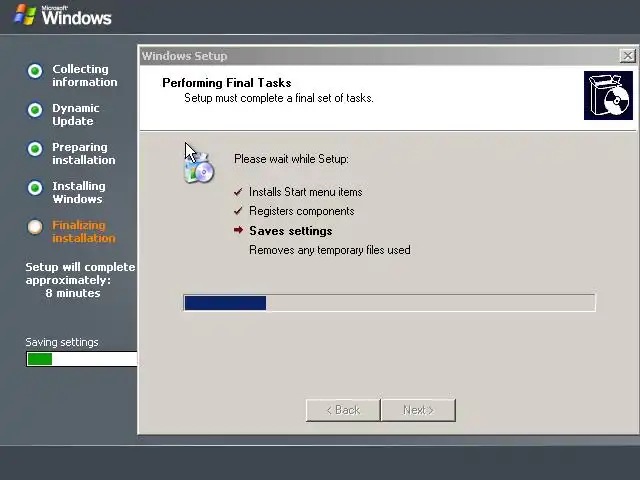Click the small CD and box icon beside 'Please wait'
Viewport: 640px width, 480px height.
(199, 168)
